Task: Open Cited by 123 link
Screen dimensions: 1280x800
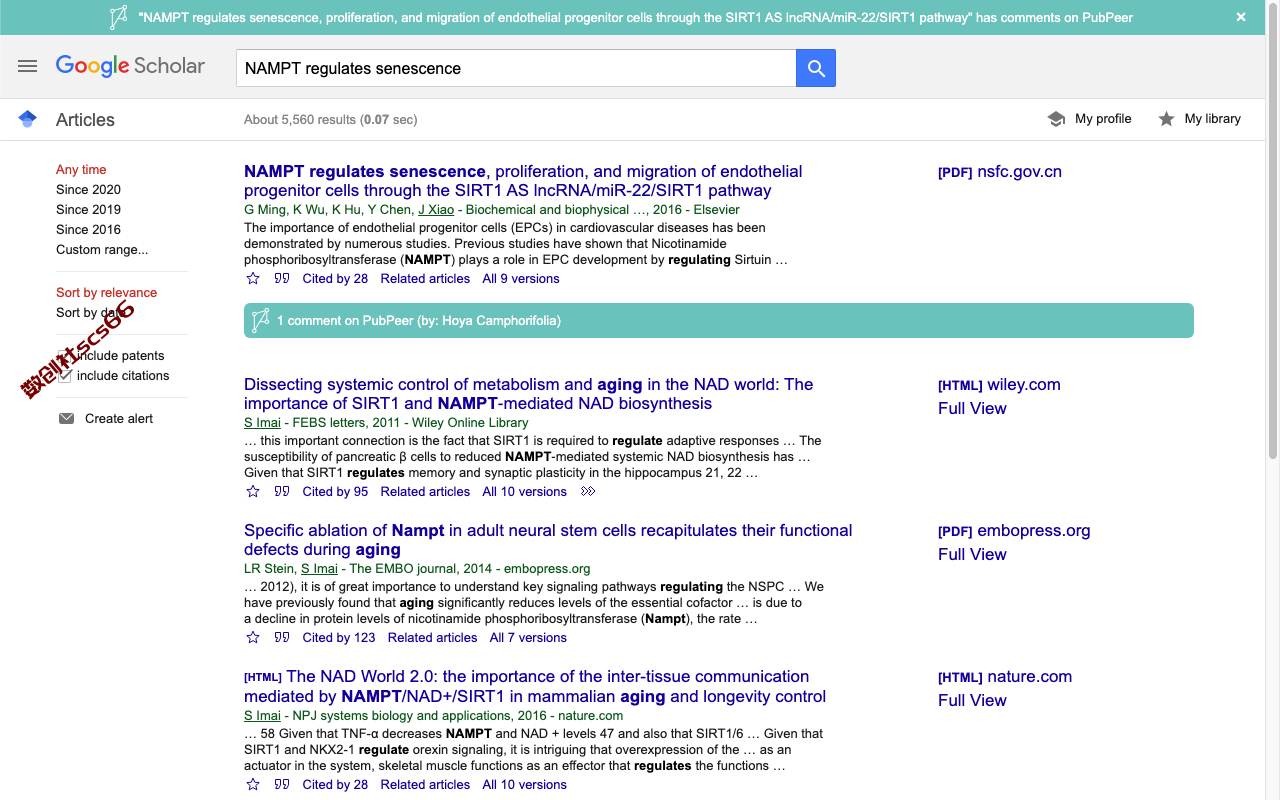Action: click(339, 638)
